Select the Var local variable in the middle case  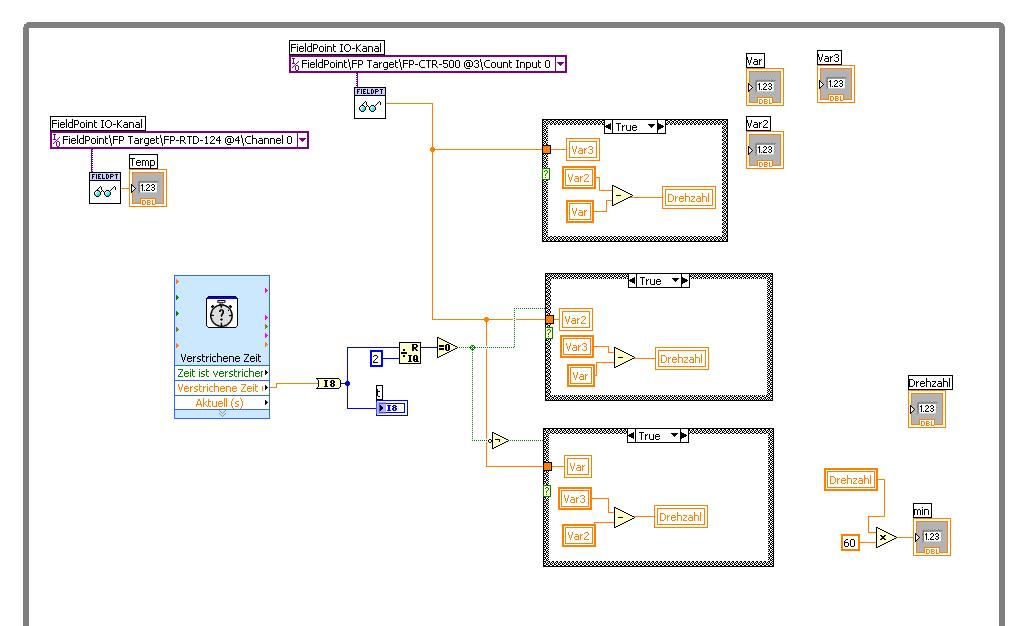[x=580, y=376]
